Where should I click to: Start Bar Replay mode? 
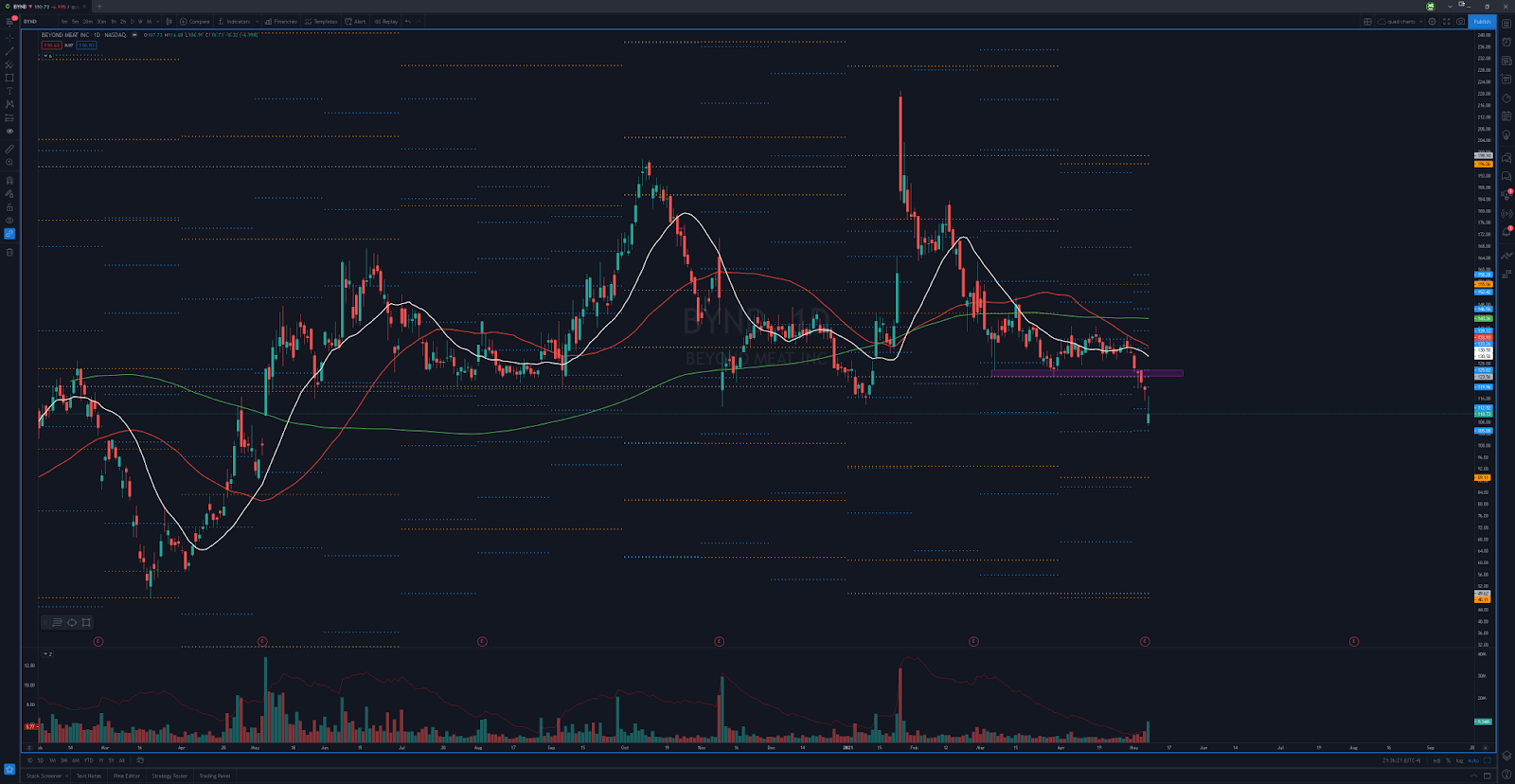pyautogui.click(x=385, y=21)
